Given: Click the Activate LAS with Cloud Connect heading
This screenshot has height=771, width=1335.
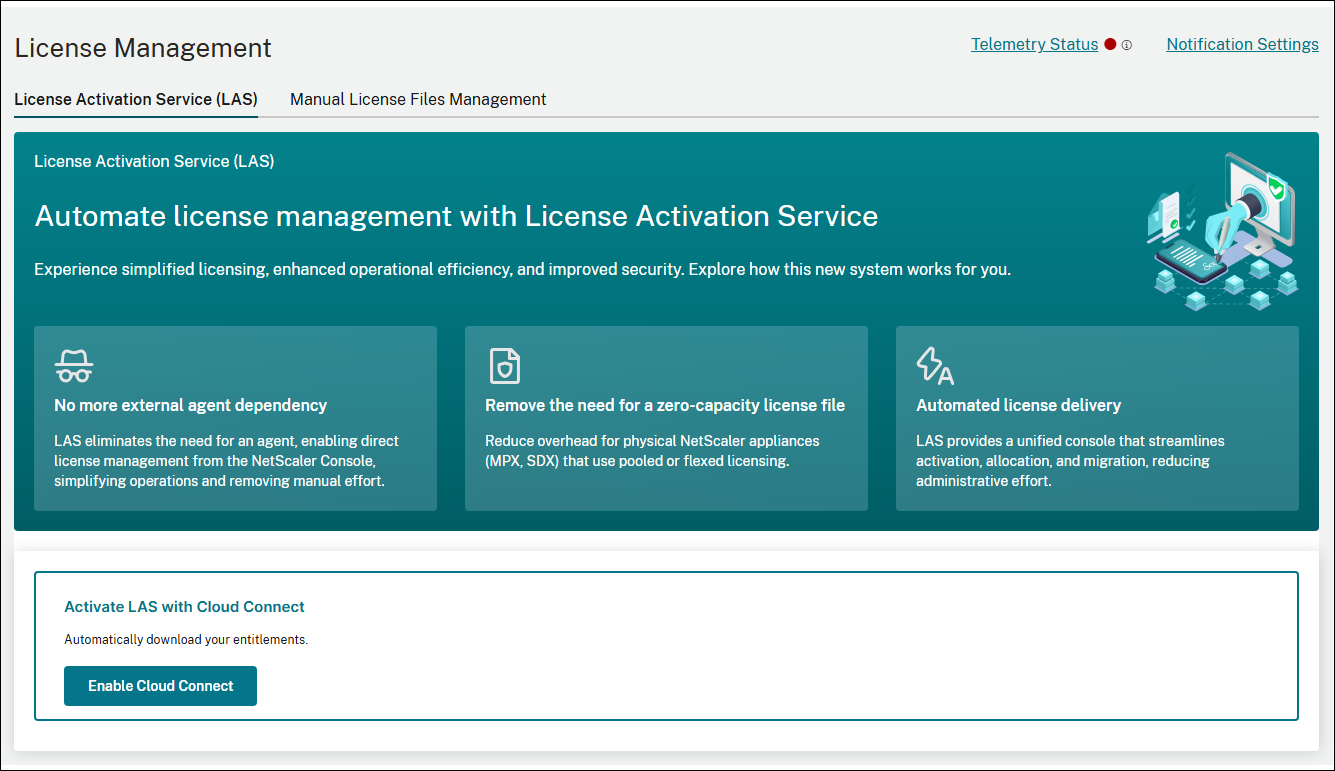Looking at the screenshot, I should (x=184, y=606).
